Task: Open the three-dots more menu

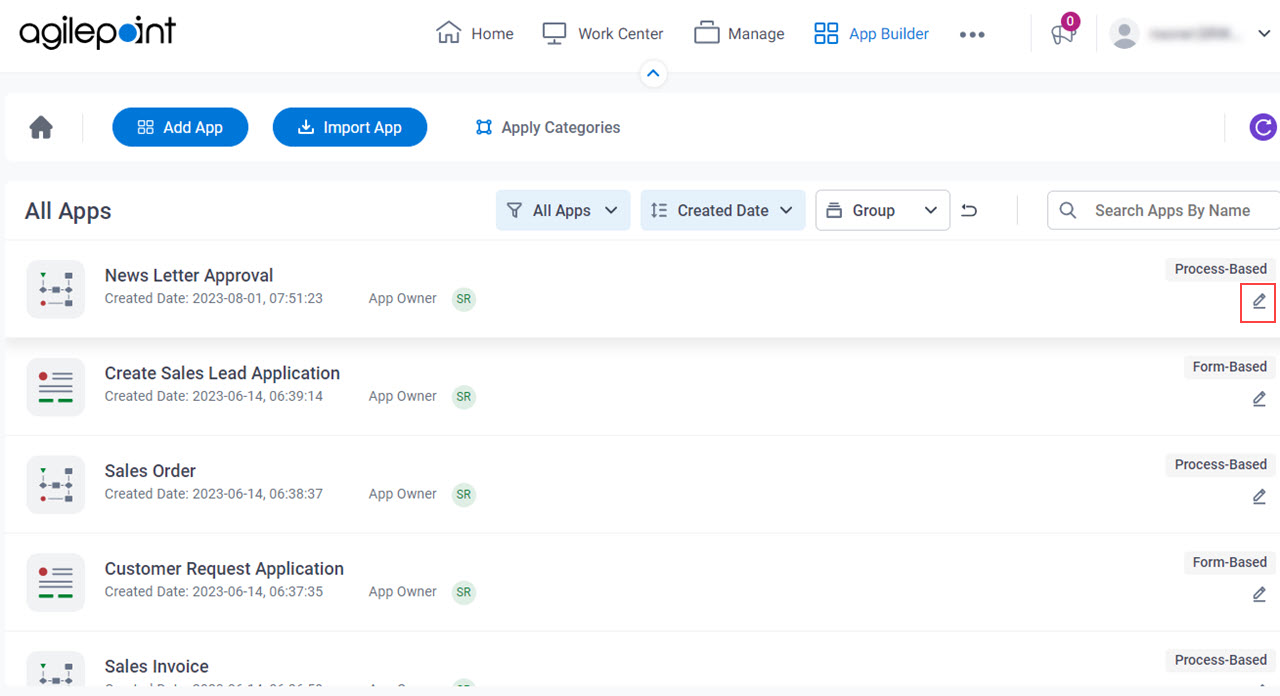Action: 972,34
